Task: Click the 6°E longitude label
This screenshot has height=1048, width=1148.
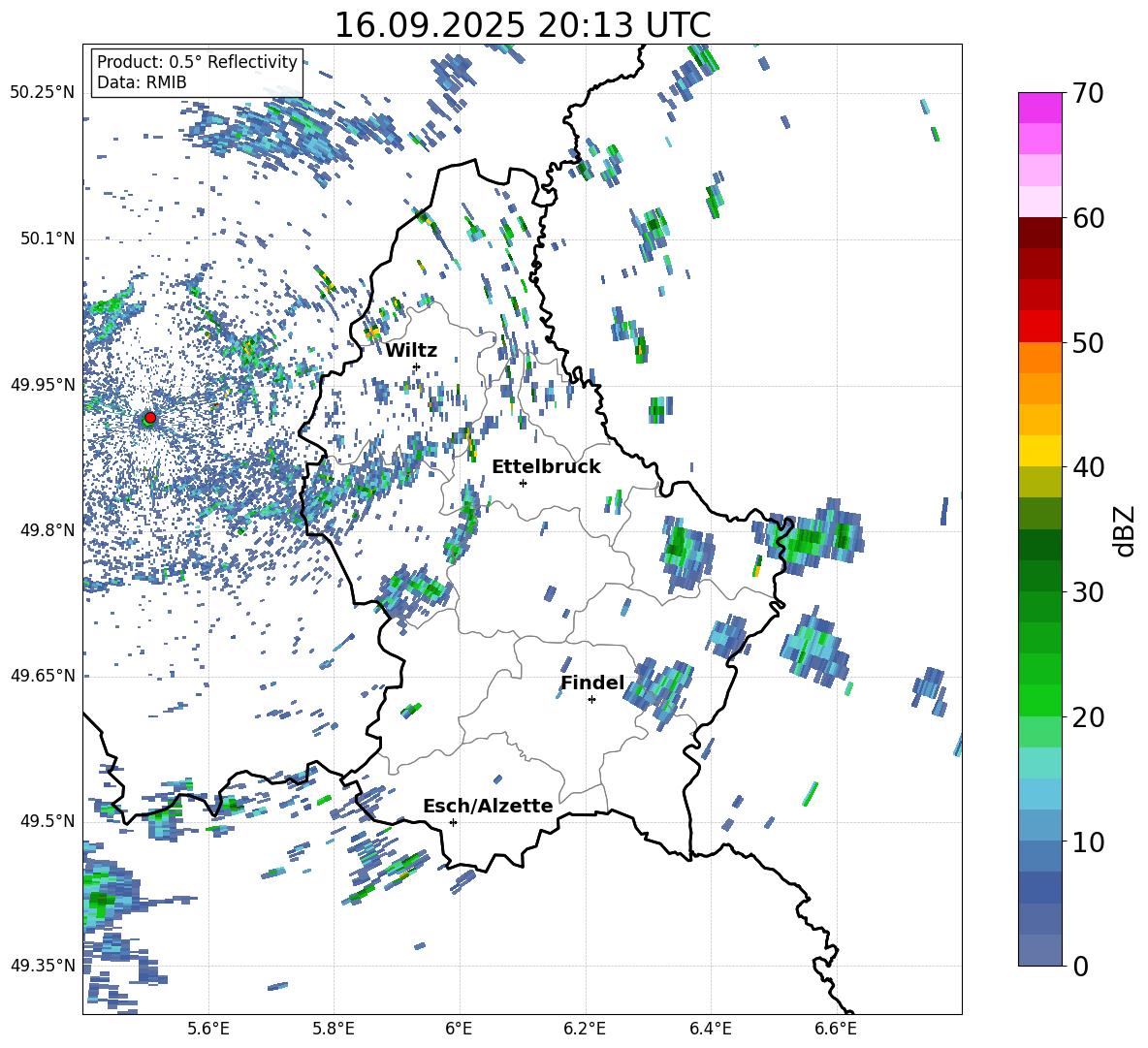Action: (459, 1029)
